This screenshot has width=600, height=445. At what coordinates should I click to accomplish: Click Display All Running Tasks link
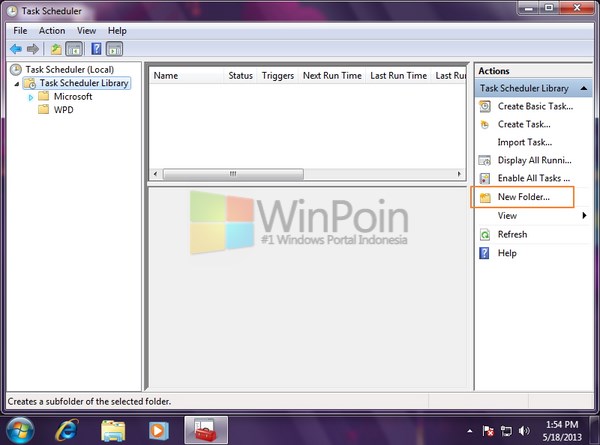point(535,160)
